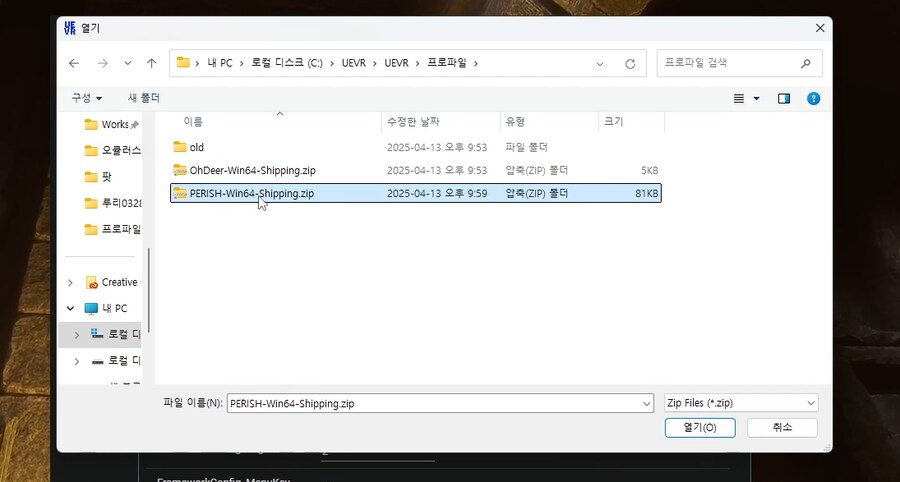
Task: Expand address bar history dropdown
Action: pyautogui.click(x=600, y=64)
